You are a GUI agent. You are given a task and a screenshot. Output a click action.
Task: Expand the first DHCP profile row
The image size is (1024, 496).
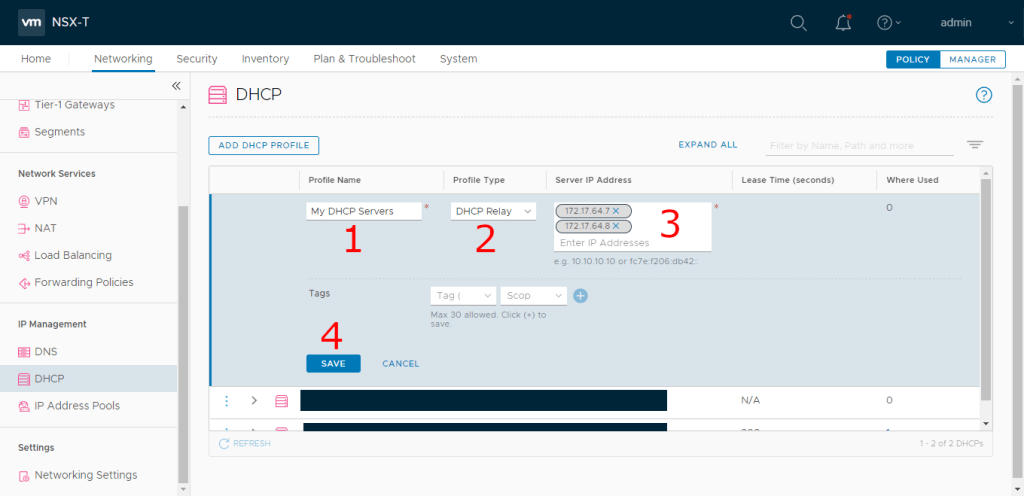pos(254,400)
